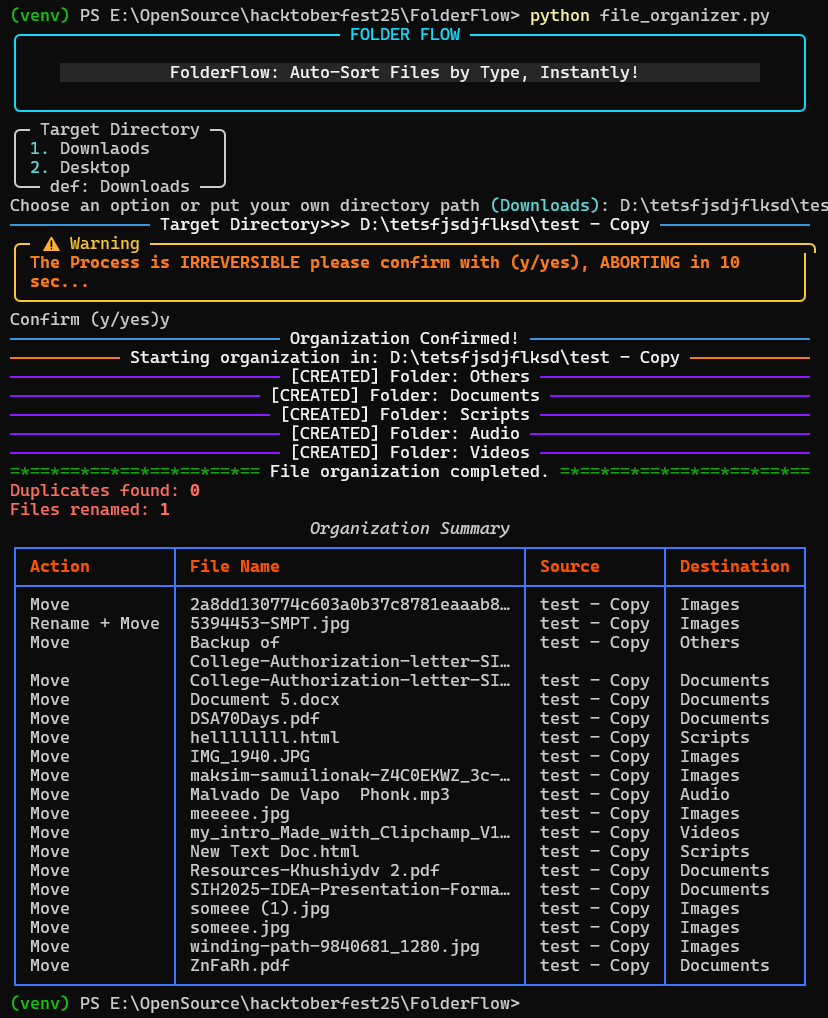Click the Organization Summary table title
The image size is (828, 1018).
click(410, 528)
